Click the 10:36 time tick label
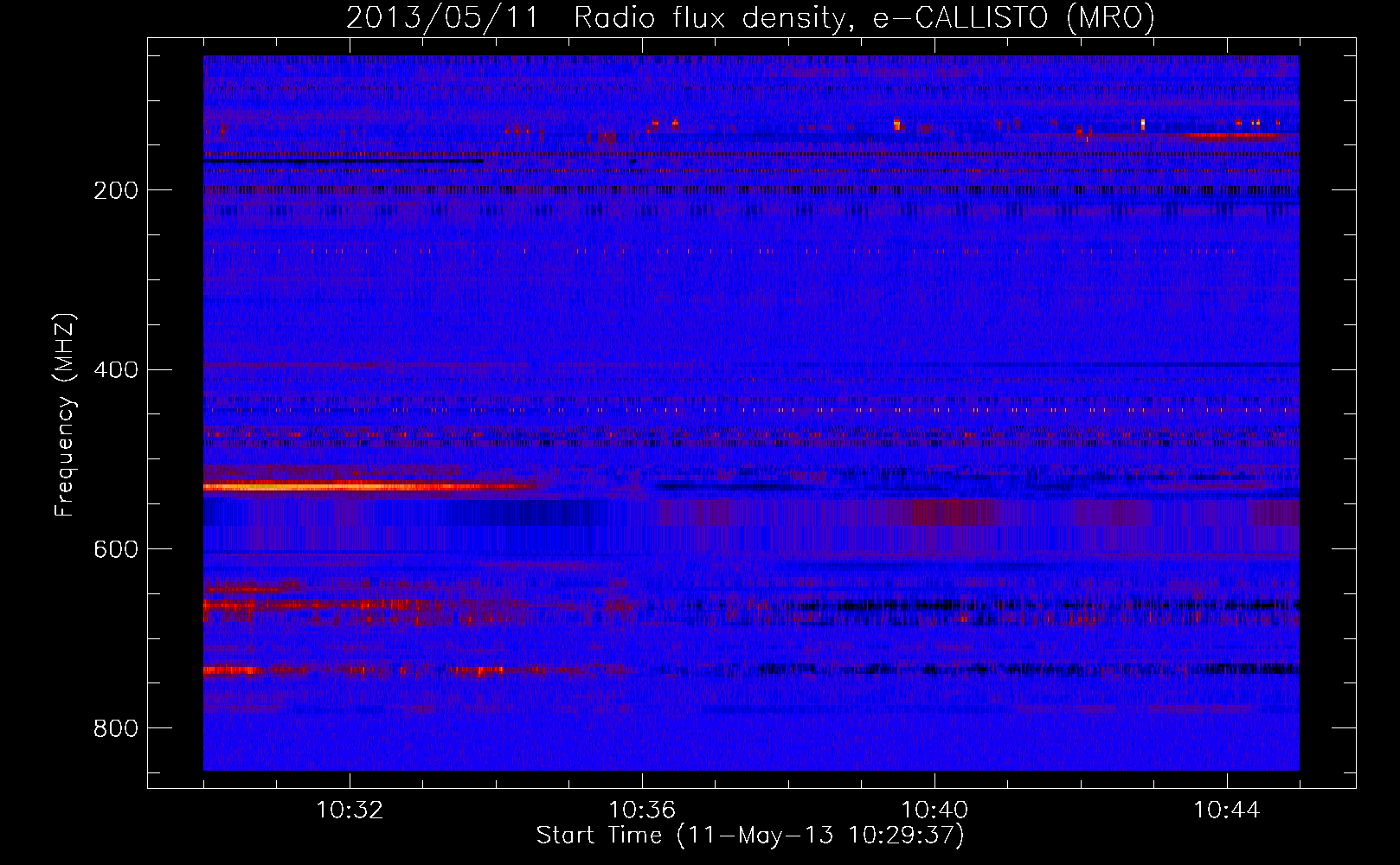 point(642,811)
